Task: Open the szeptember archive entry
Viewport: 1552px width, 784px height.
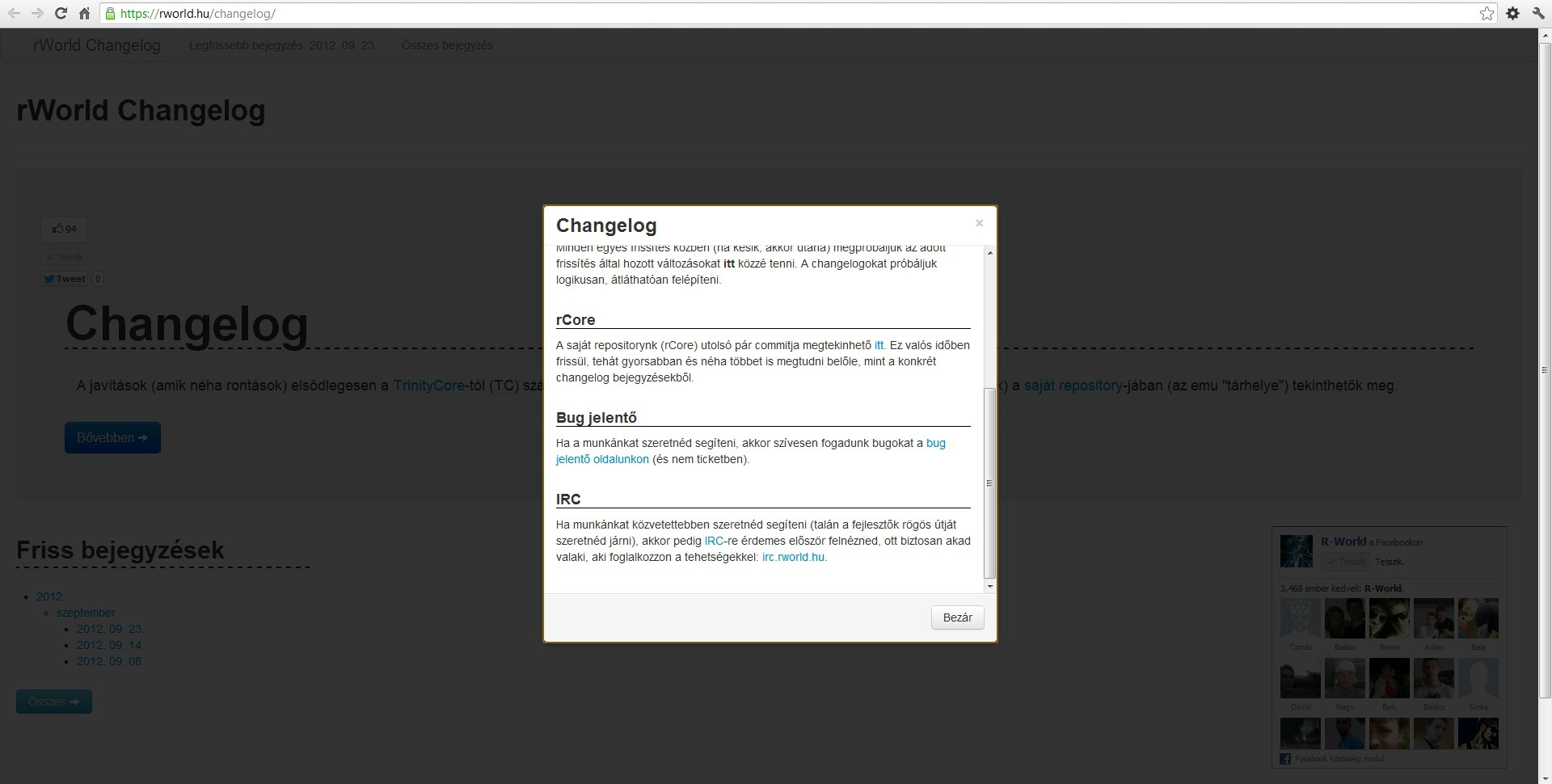Action: tap(86, 613)
